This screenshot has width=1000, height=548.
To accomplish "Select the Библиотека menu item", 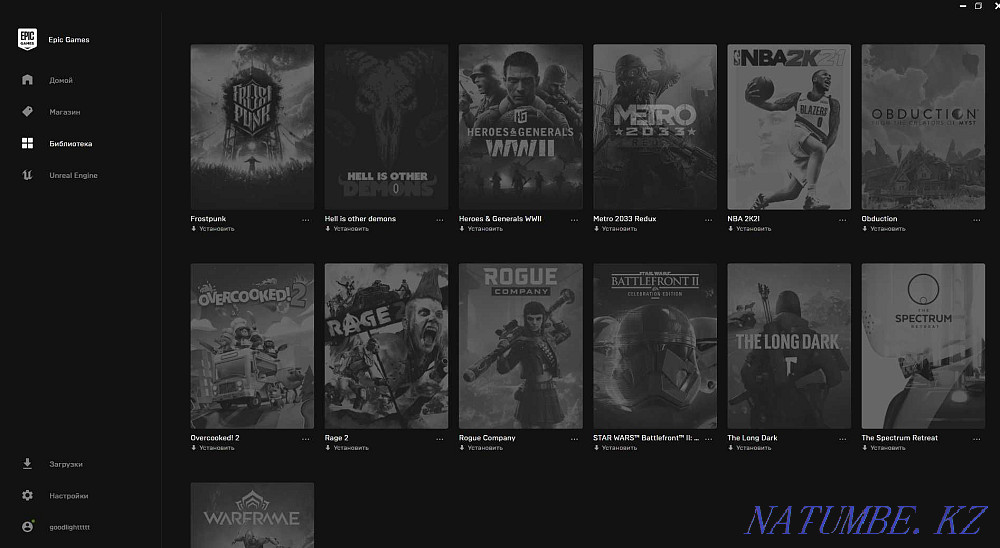I will click(x=71, y=144).
